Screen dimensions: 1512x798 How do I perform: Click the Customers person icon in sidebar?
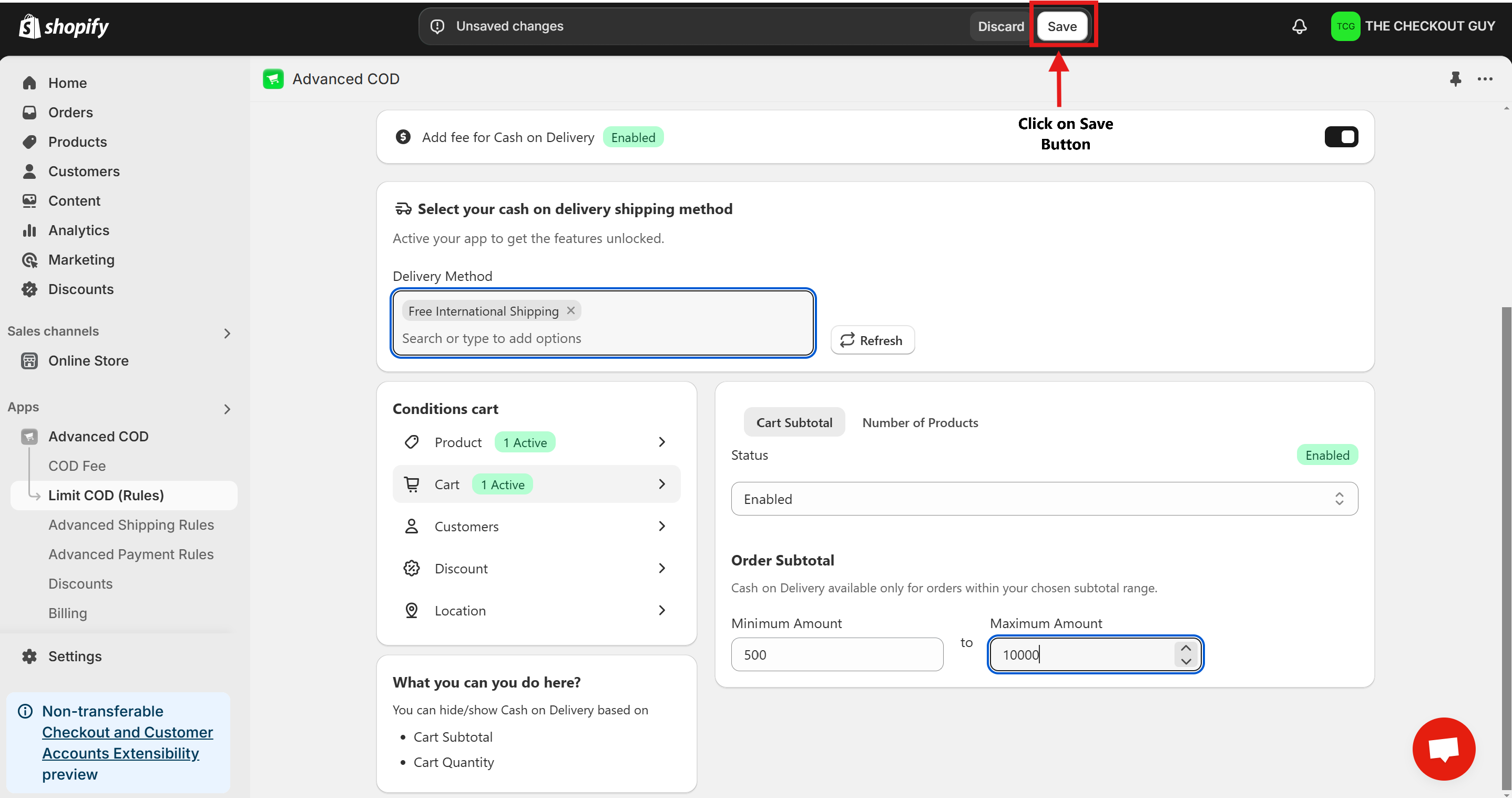pyautogui.click(x=29, y=171)
